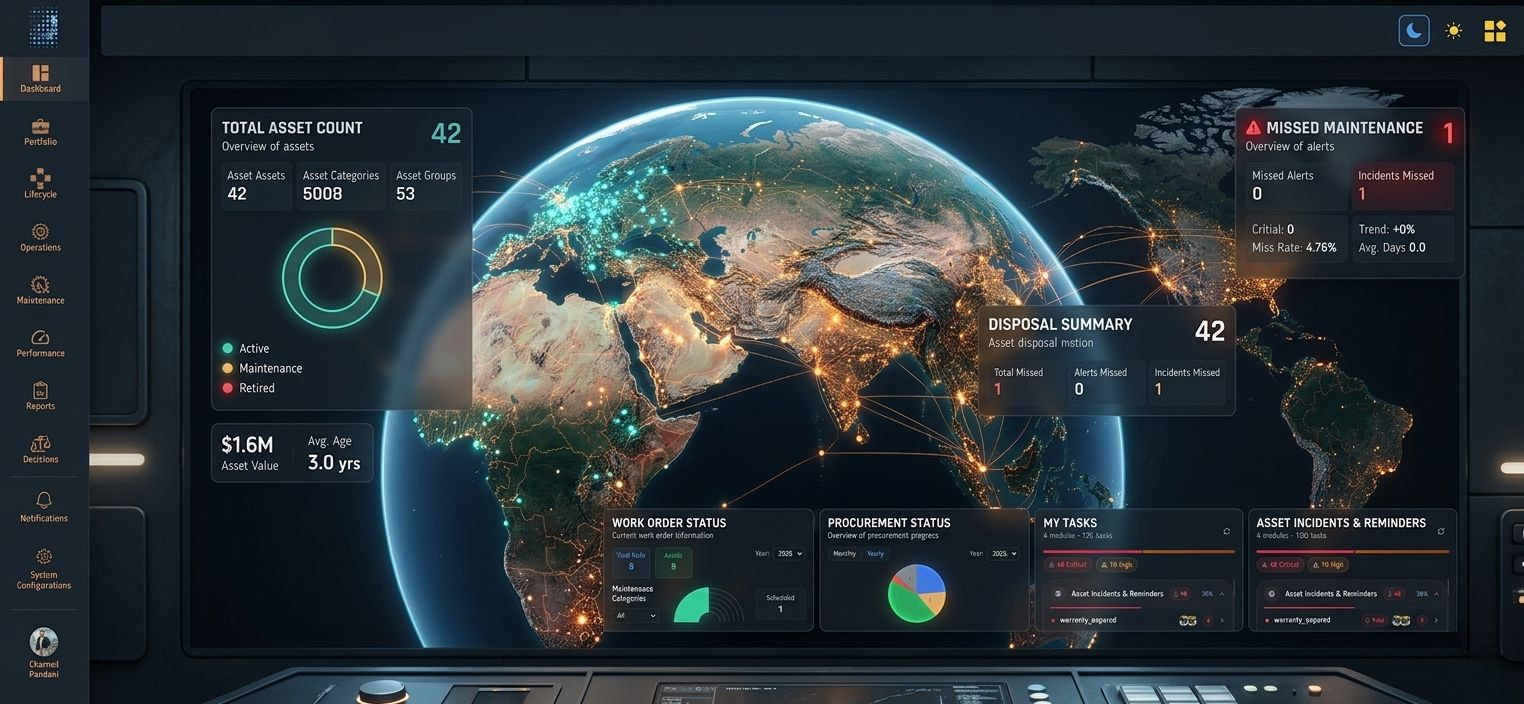Image resolution: width=1524 pixels, height=704 pixels.
Task: Select the Yearly tab in Procurement Status
Action: point(876,553)
